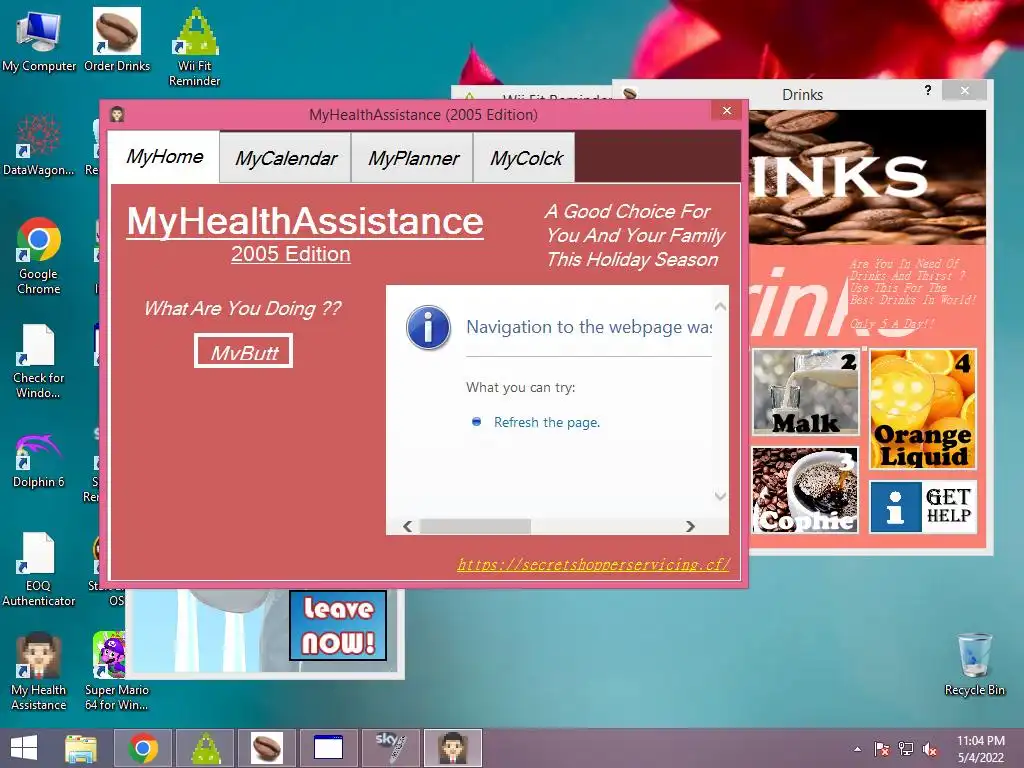Click the MyButt button
Viewport: 1024px width, 768px height.
[244, 351]
